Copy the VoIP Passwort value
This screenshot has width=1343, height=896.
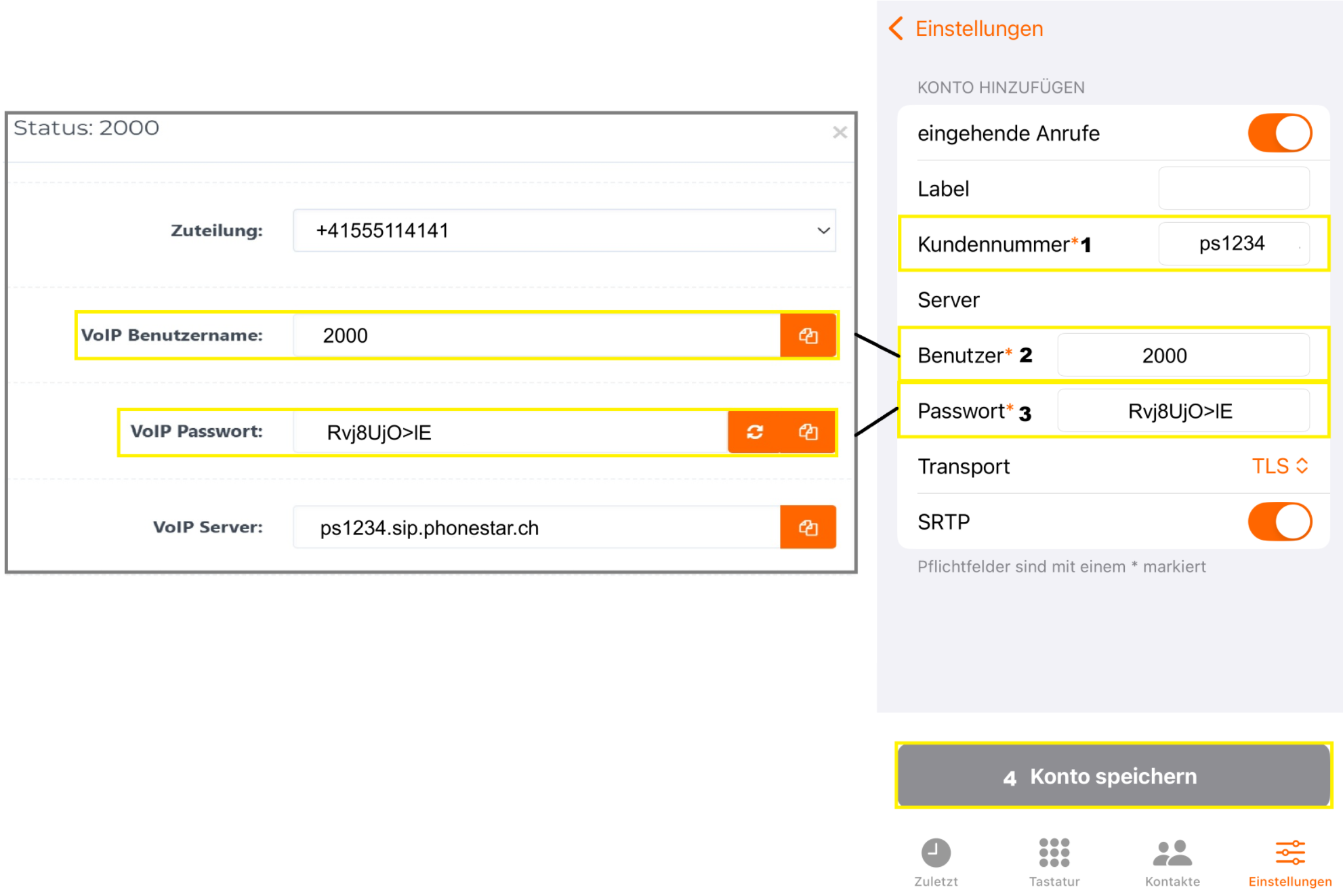pos(808,432)
